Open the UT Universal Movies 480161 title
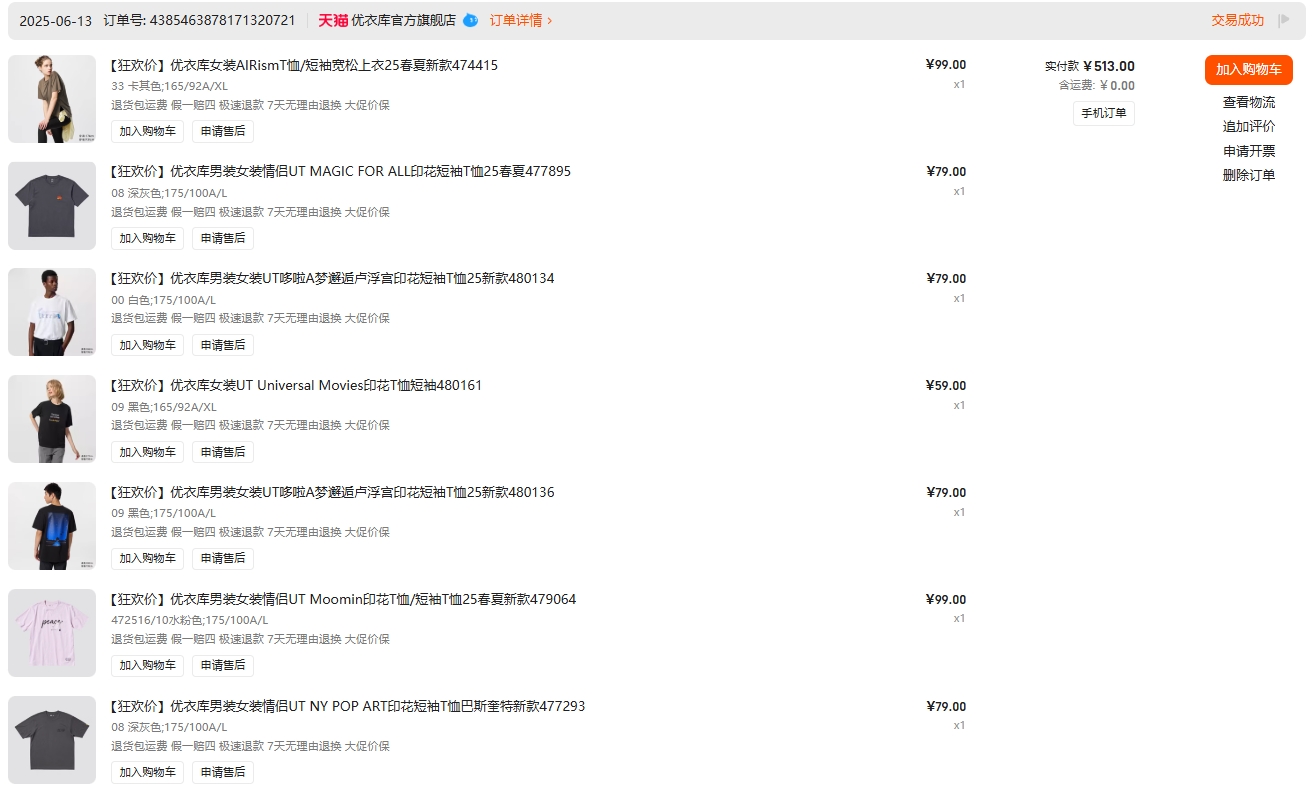Viewport: 1316px width, 795px height. coord(296,385)
